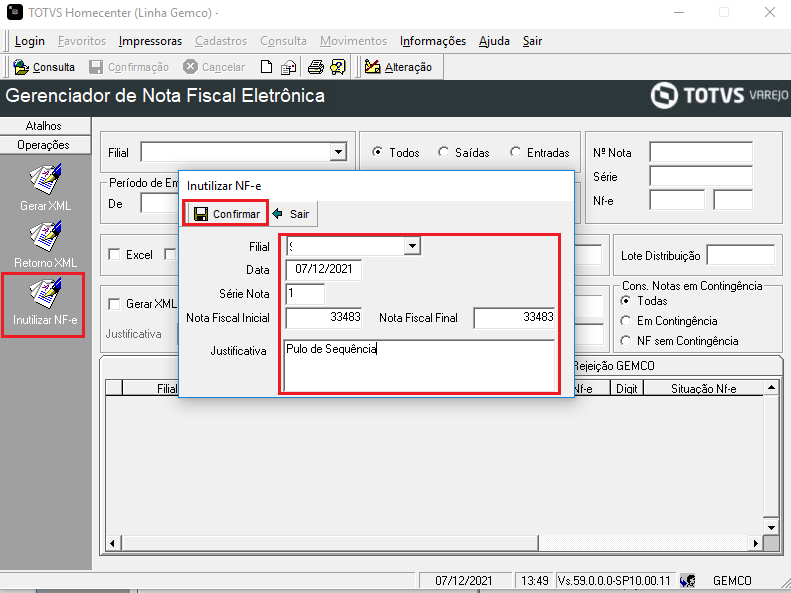The width and height of the screenshot is (791, 593).
Task: Click the Cancelar toolbar icon
Action: 190,67
